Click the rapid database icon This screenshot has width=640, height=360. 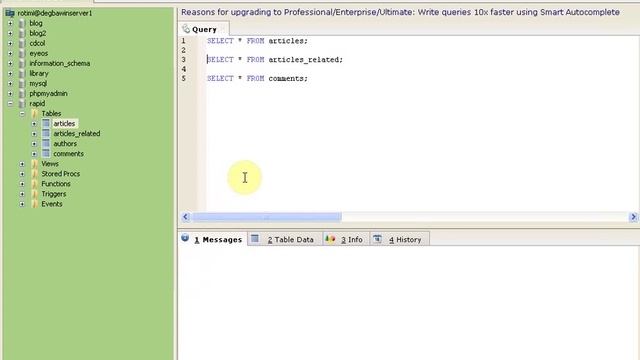click(22, 104)
